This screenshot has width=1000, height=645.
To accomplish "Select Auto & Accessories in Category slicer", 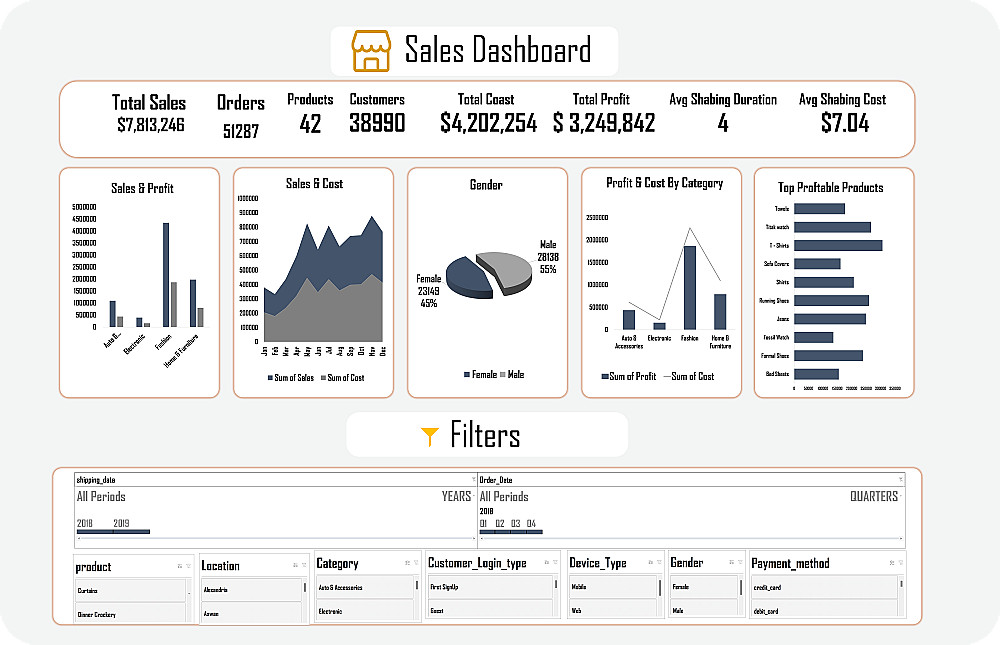I will click(365, 588).
